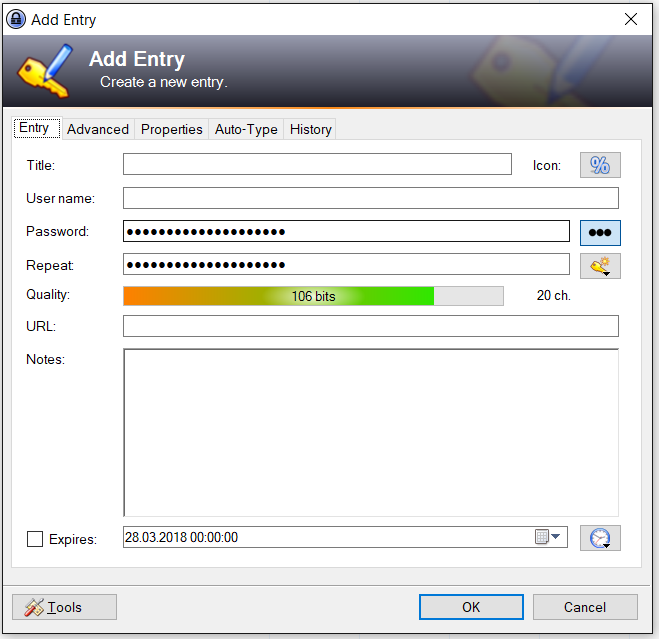Focus the Title input field
659x639 pixels.
[317, 164]
